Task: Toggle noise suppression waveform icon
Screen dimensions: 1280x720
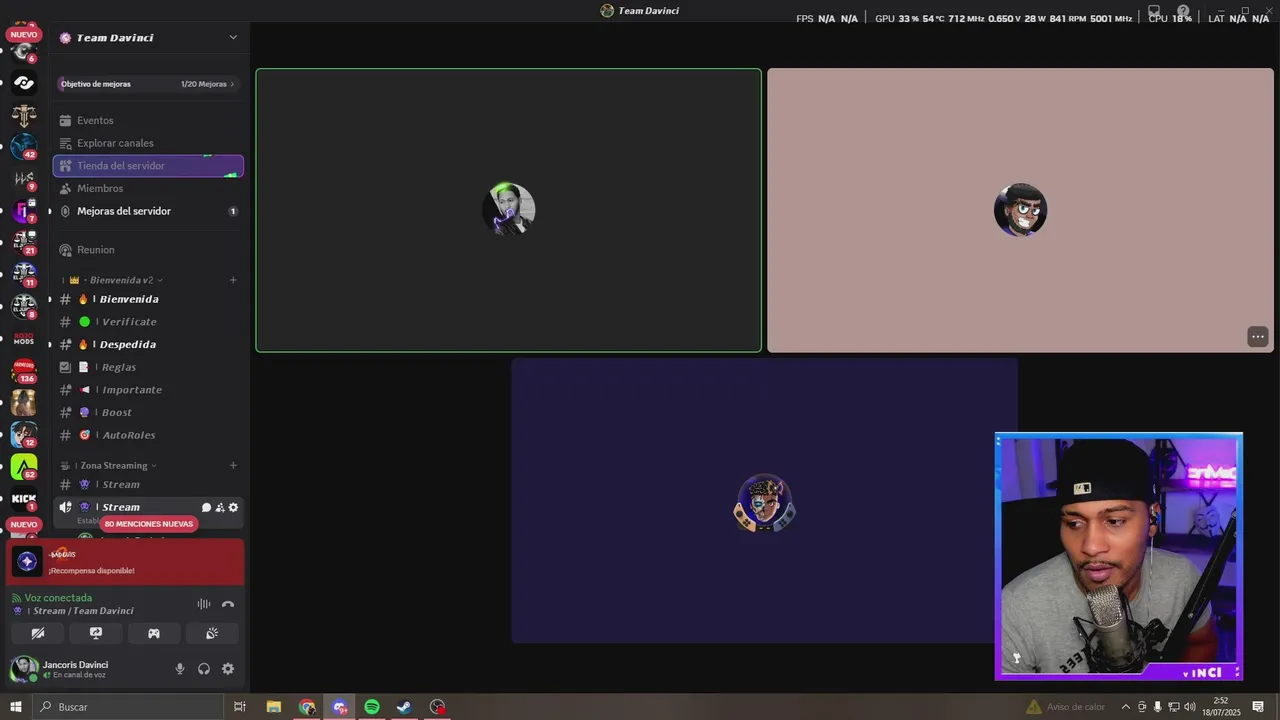Action: (x=204, y=604)
